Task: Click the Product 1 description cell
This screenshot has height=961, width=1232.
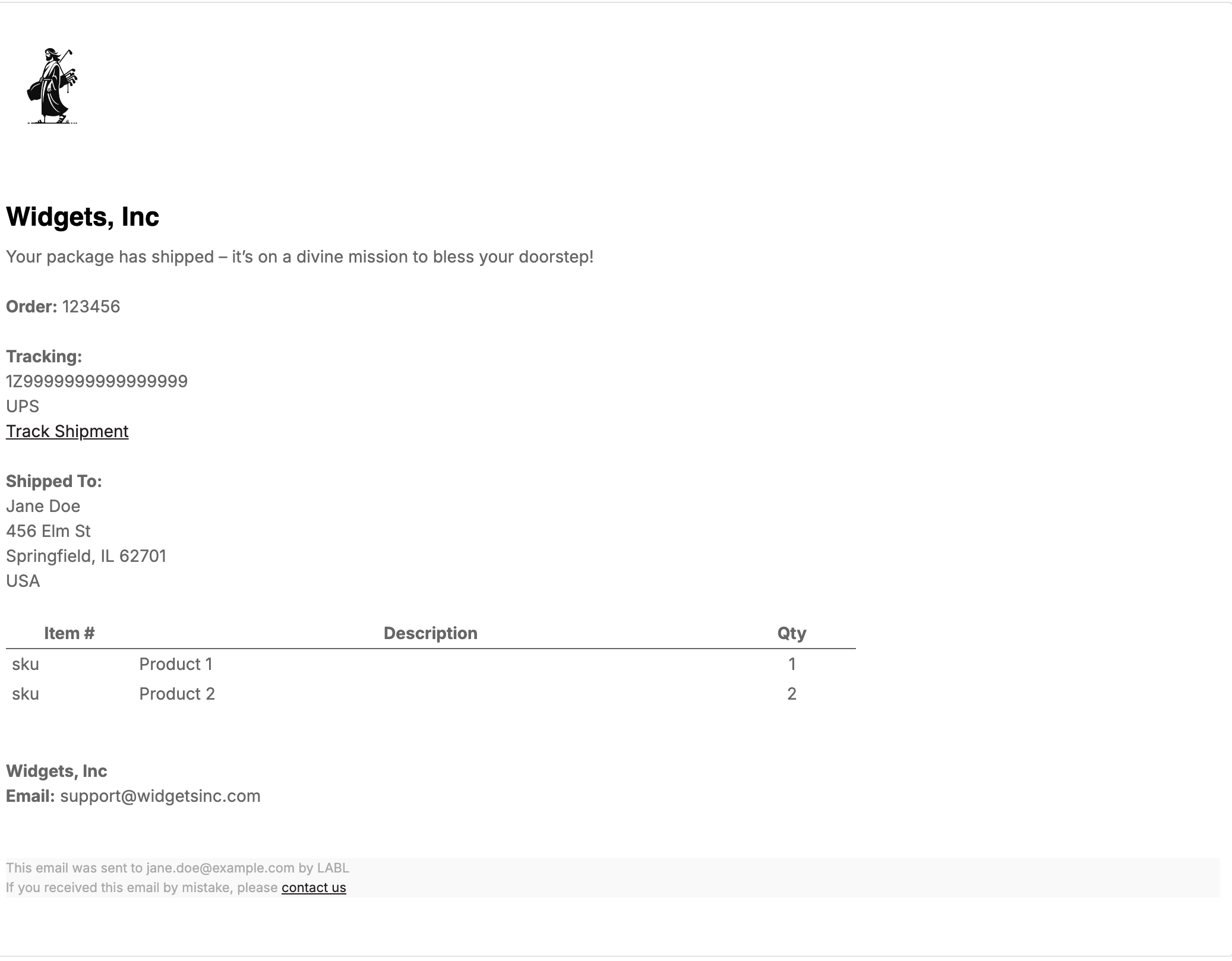Action: point(176,664)
